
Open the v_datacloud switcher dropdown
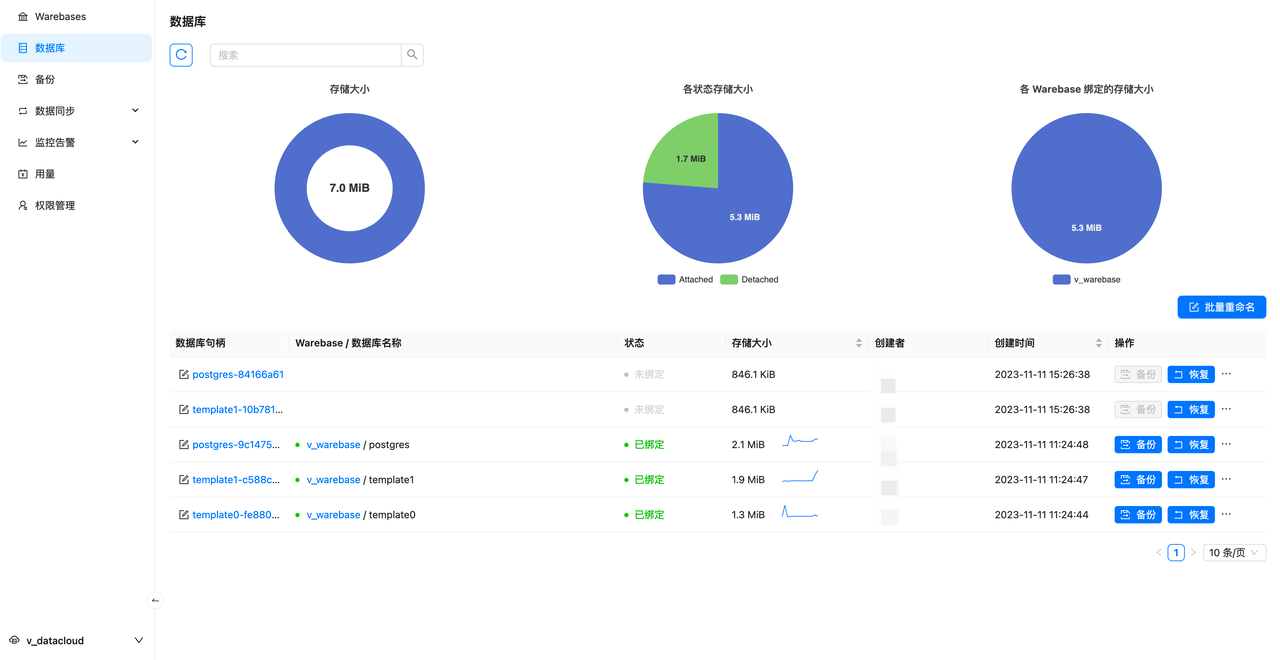point(76,641)
